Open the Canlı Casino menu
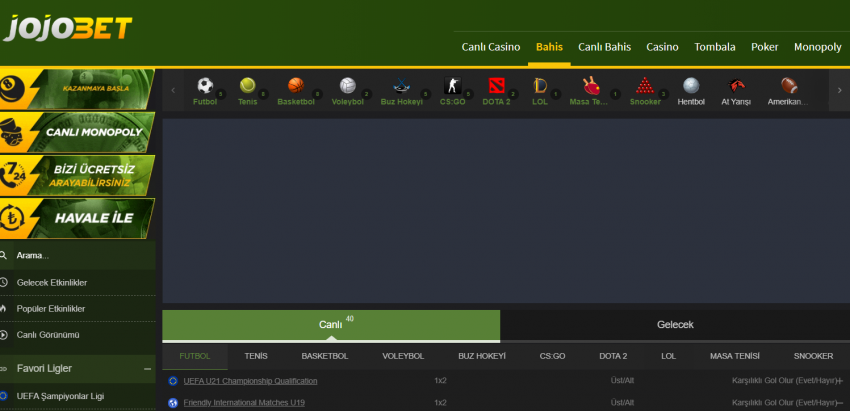Screen dimensions: 850x411 491,47
